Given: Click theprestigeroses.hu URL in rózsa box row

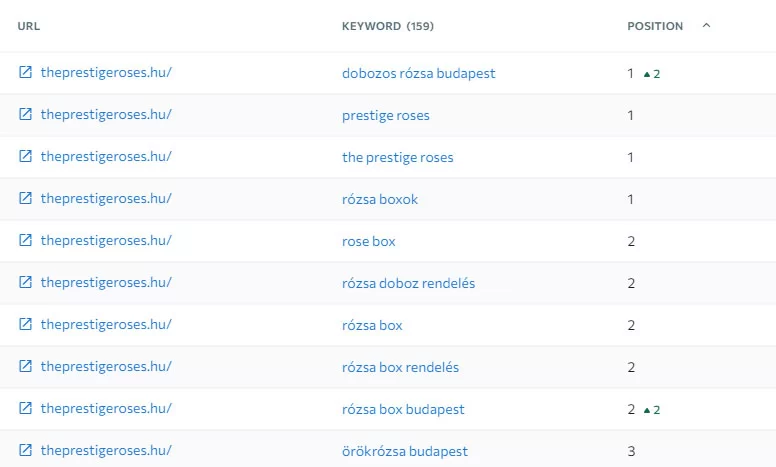Looking at the screenshot, I should pyautogui.click(x=106, y=324).
